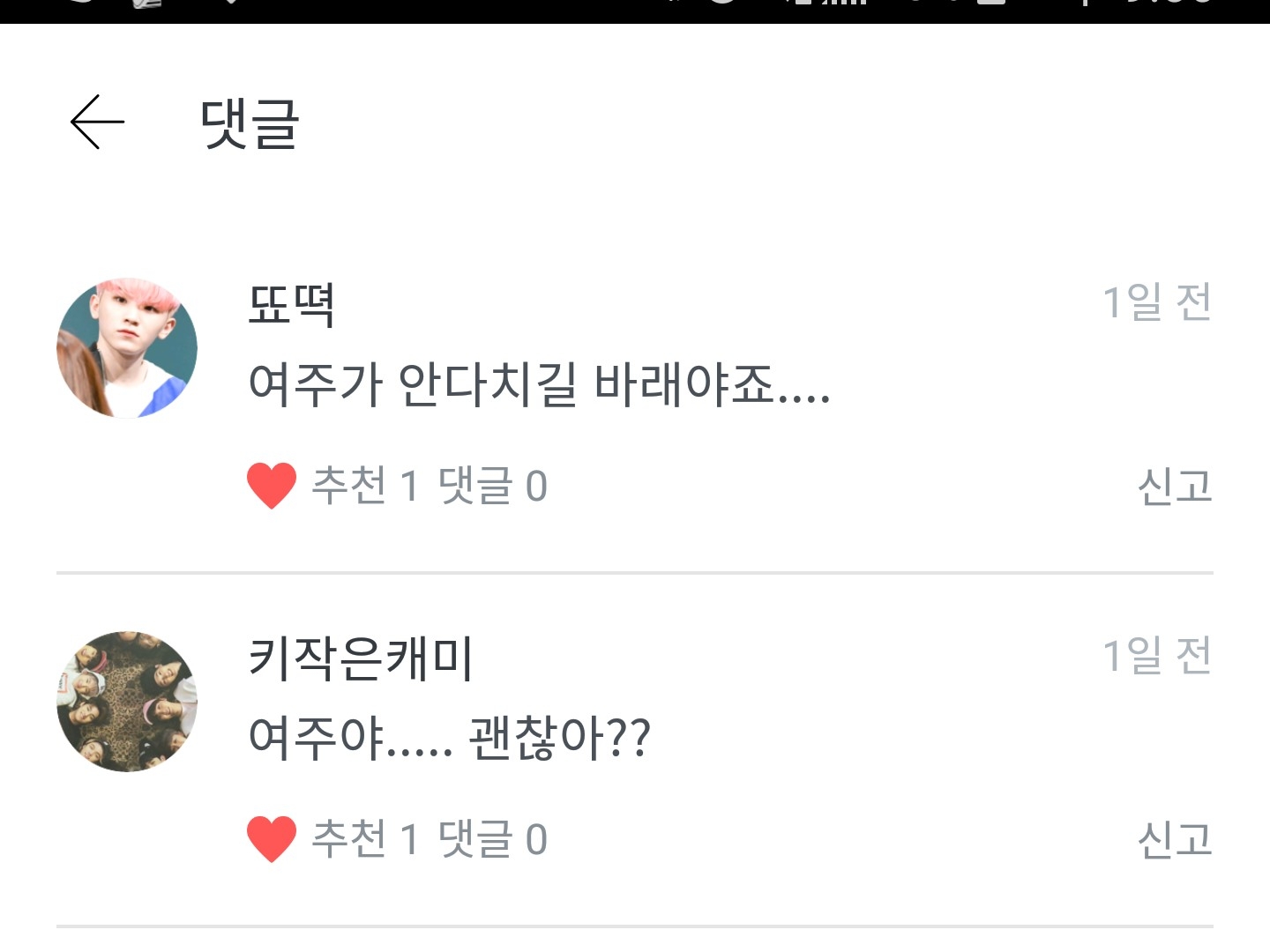Open replies 댓글 0 under 키작은캐미's comment
Viewport: 1270px width, 952px height.
(492, 838)
